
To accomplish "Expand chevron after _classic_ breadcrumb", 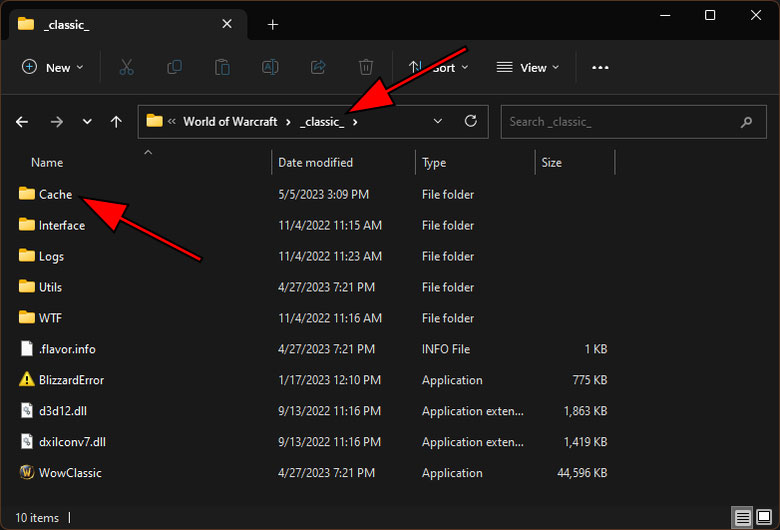I will click(x=355, y=122).
